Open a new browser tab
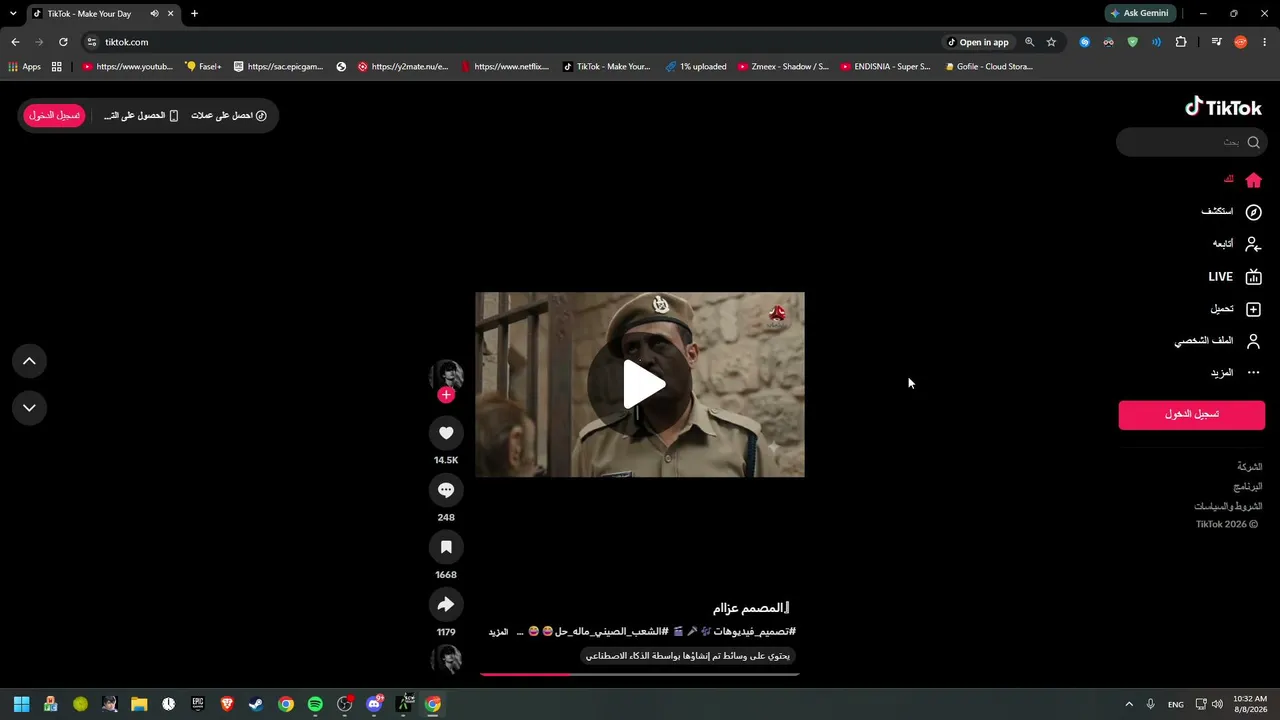The width and height of the screenshot is (1280, 720). [194, 14]
